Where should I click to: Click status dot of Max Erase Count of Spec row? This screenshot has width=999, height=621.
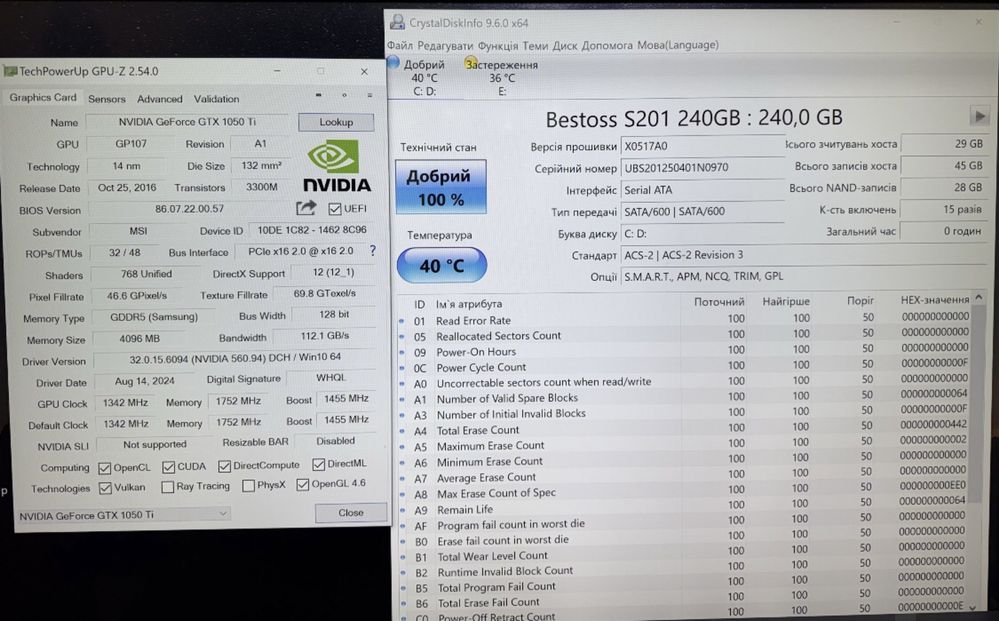402,494
